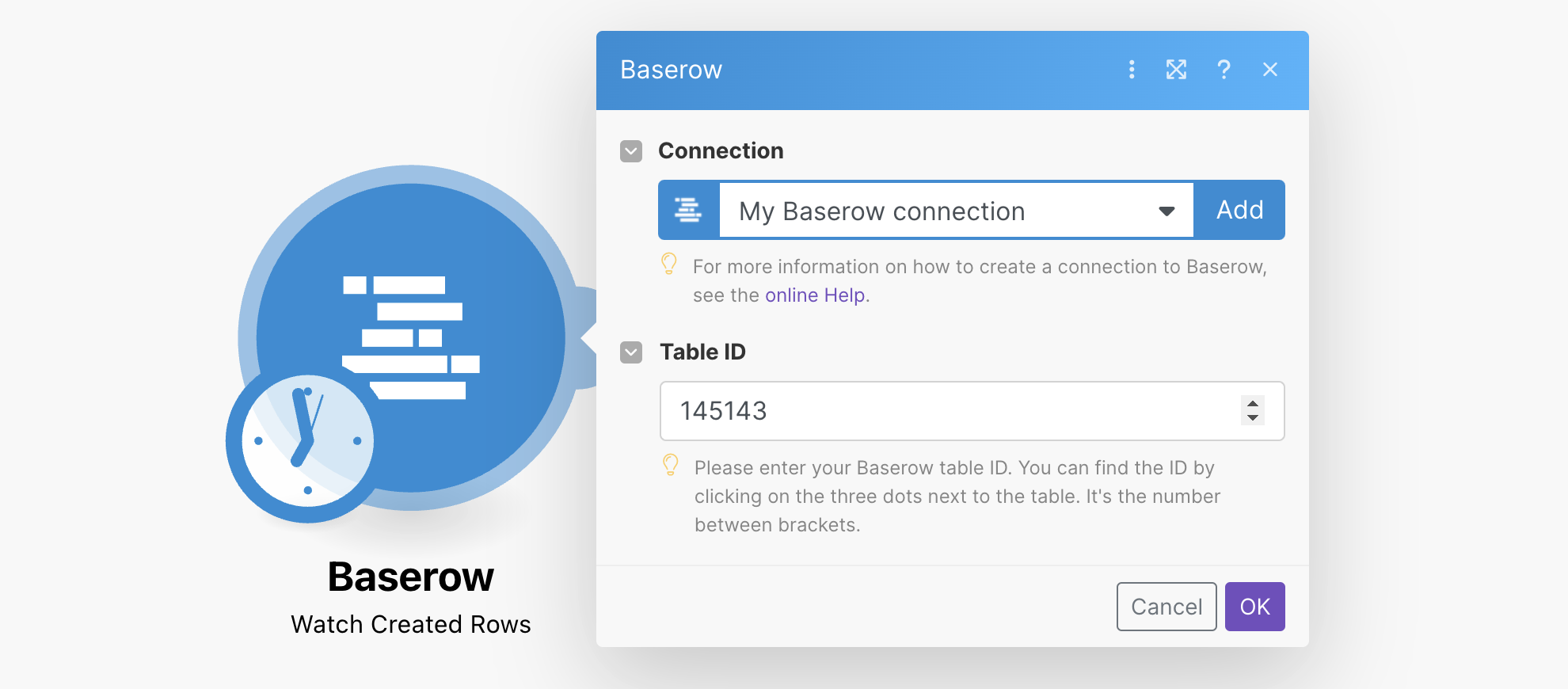Click the lightbulb hint icon under Connection
Image resolution: width=1568 pixels, height=689 pixels.
point(669,264)
